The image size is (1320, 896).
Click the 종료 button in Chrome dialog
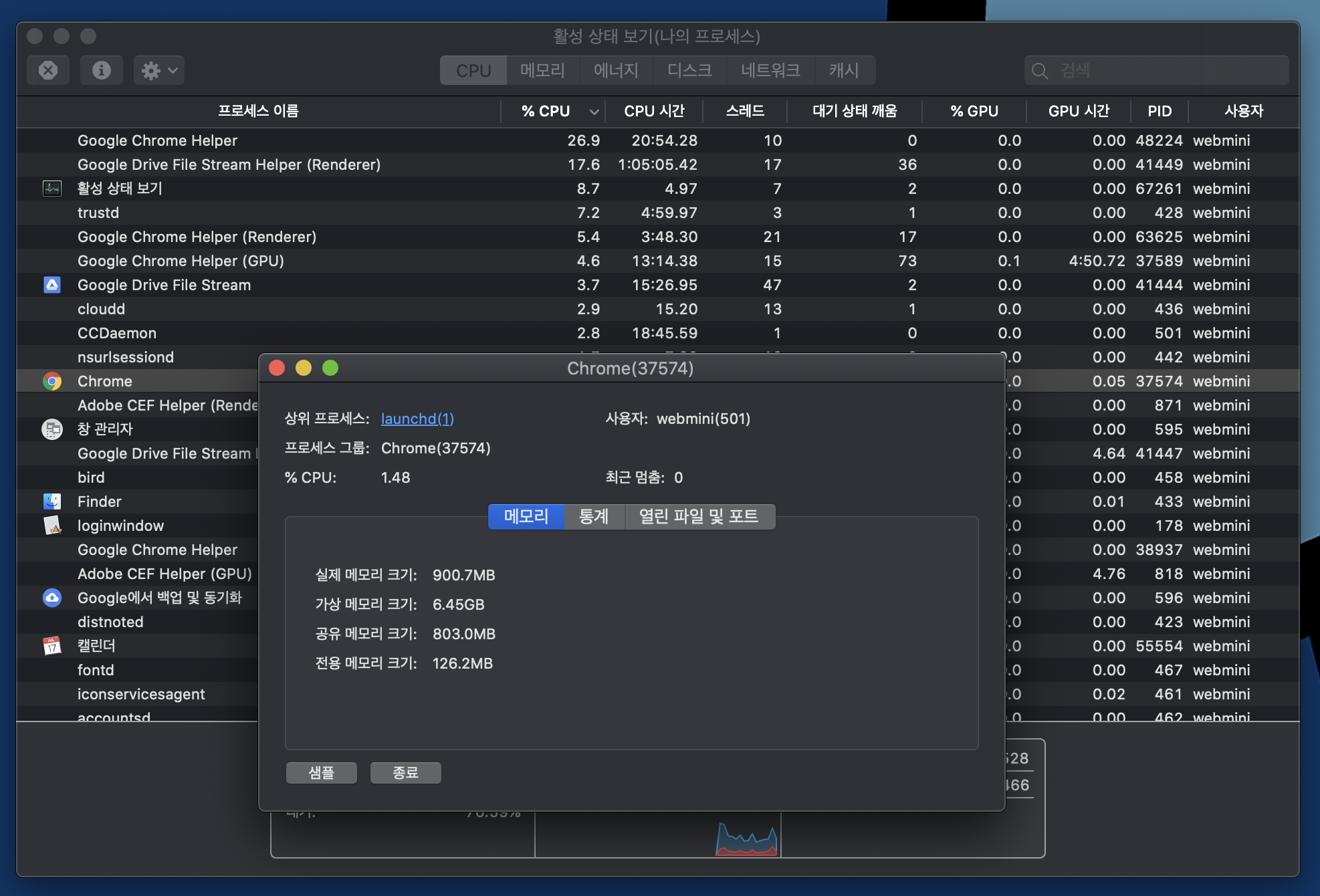click(405, 773)
